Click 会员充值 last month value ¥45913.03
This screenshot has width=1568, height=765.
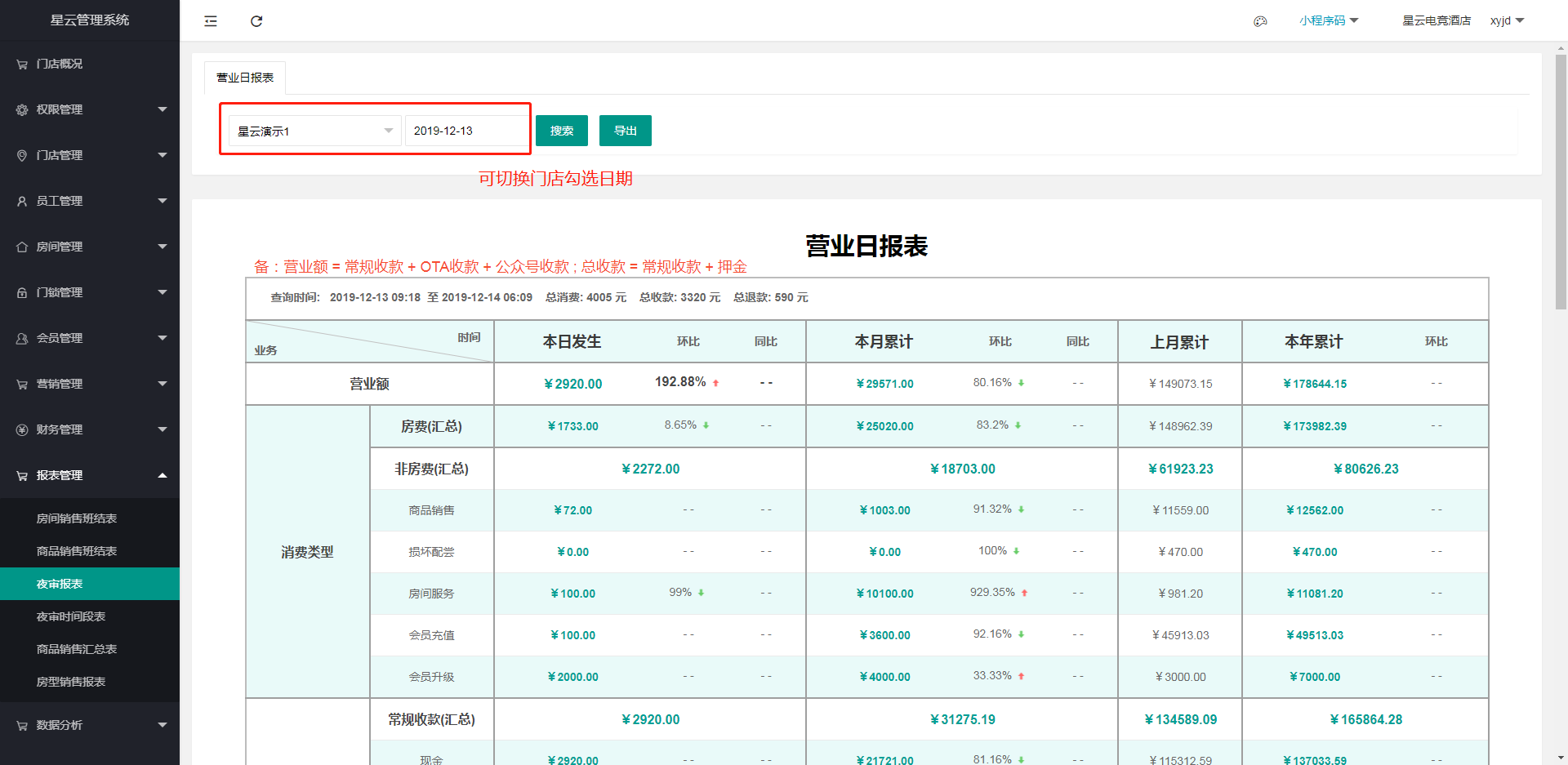[x=1181, y=635]
